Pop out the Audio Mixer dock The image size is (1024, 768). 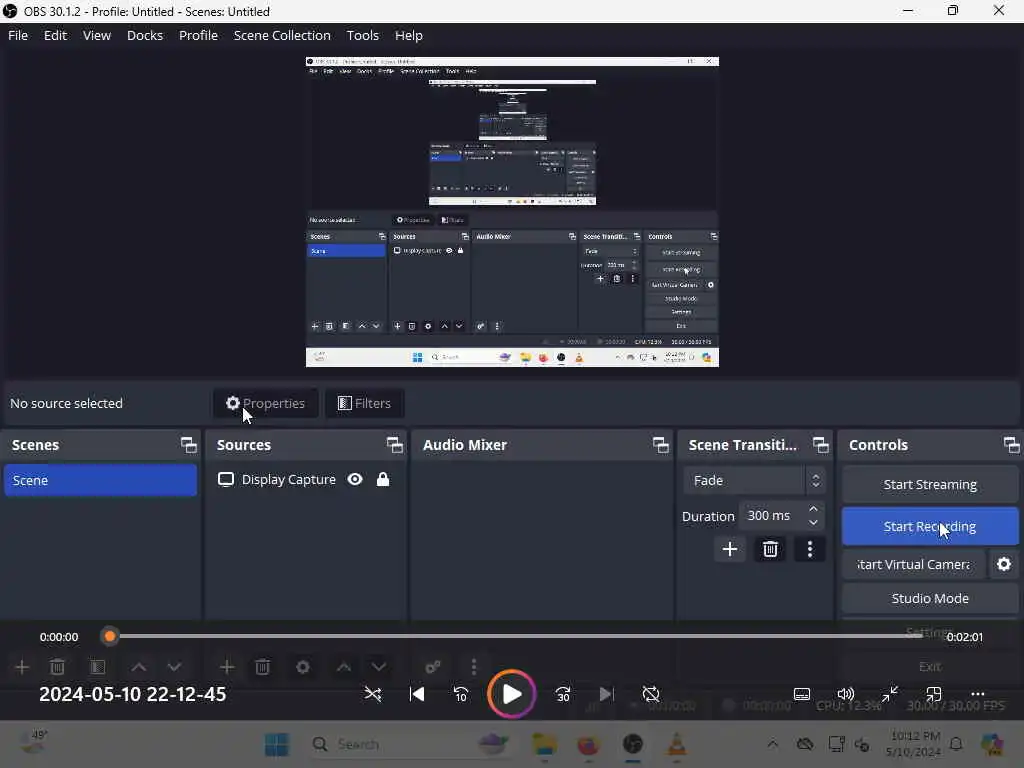click(661, 445)
